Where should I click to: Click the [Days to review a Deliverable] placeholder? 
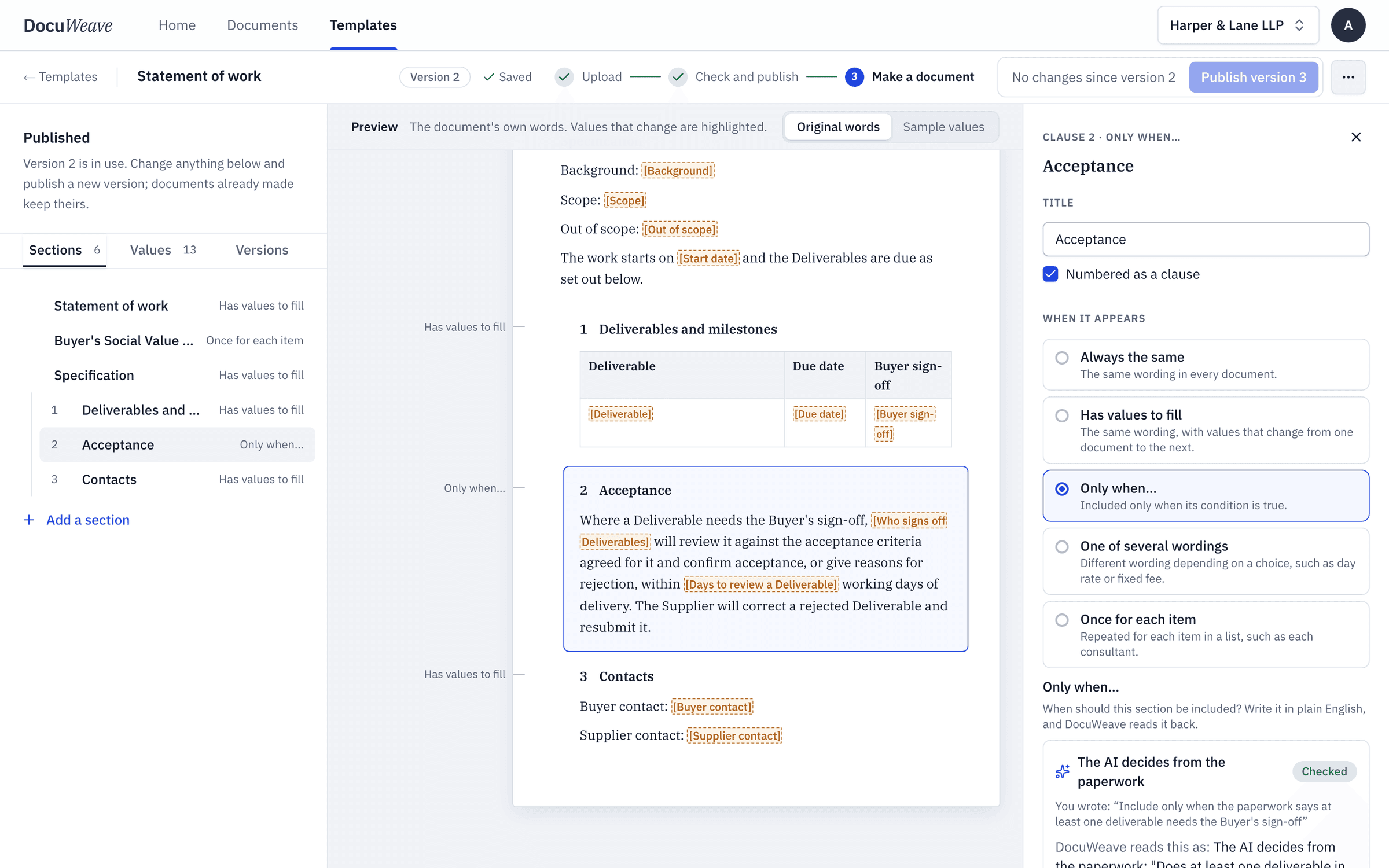pyautogui.click(x=760, y=584)
